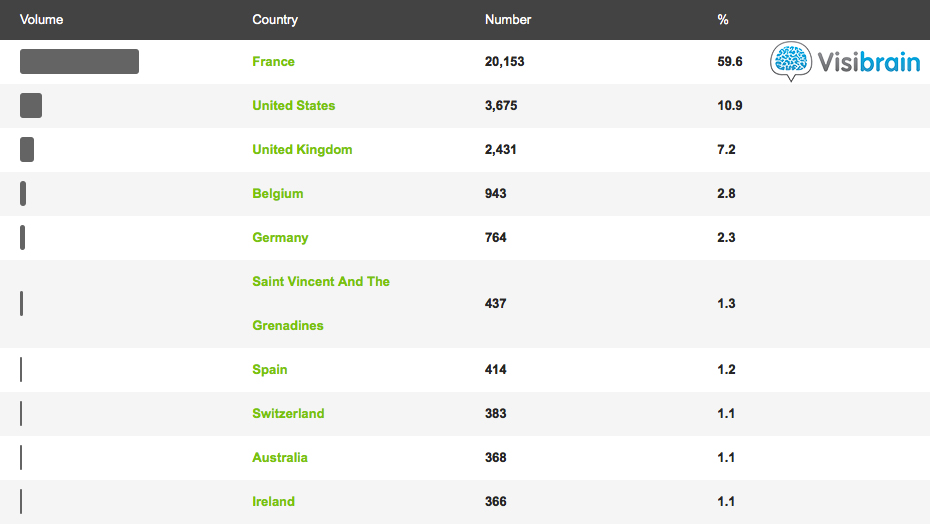The width and height of the screenshot is (930, 524).
Task: Select the Ireland country link
Action: click(273, 502)
